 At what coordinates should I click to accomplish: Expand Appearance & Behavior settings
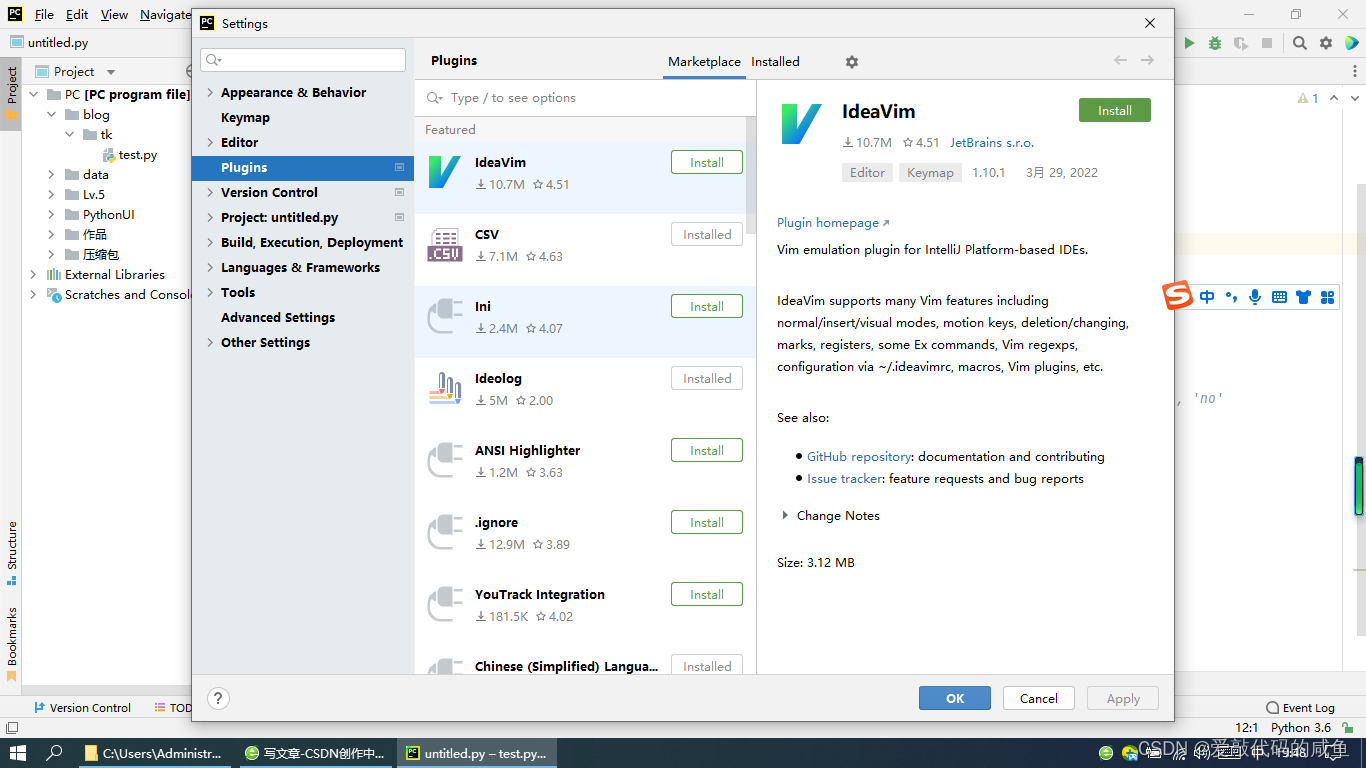point(210,92)
